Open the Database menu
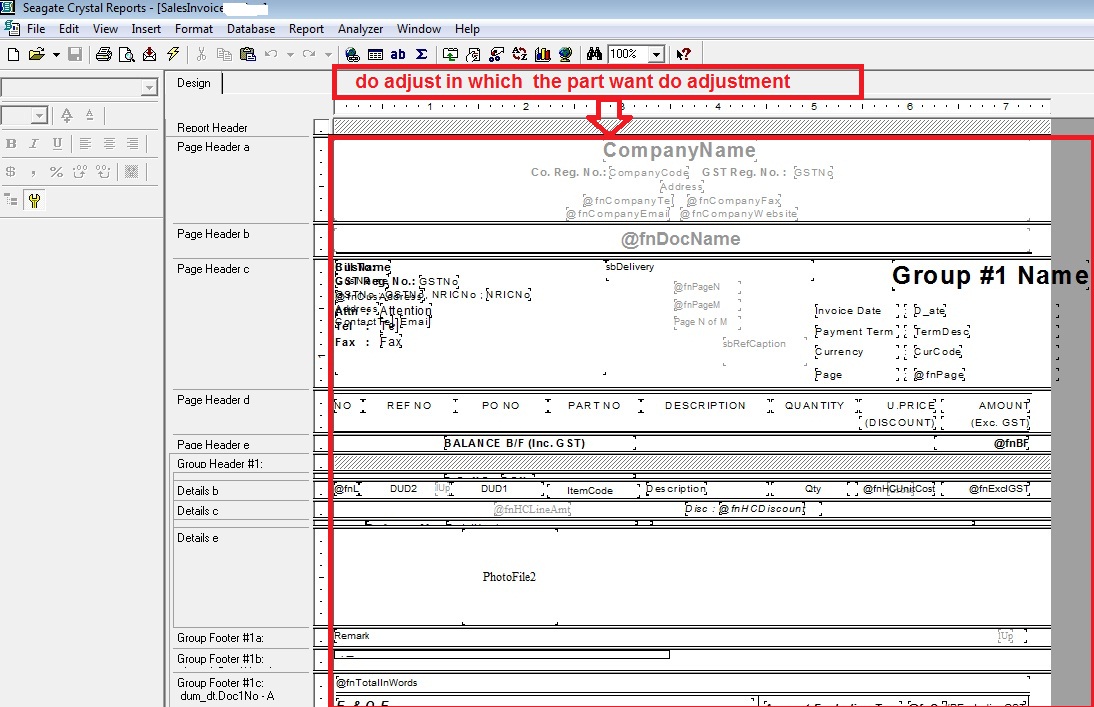Viewport: 1094px width, 707px height. click(x=250, y=29)
